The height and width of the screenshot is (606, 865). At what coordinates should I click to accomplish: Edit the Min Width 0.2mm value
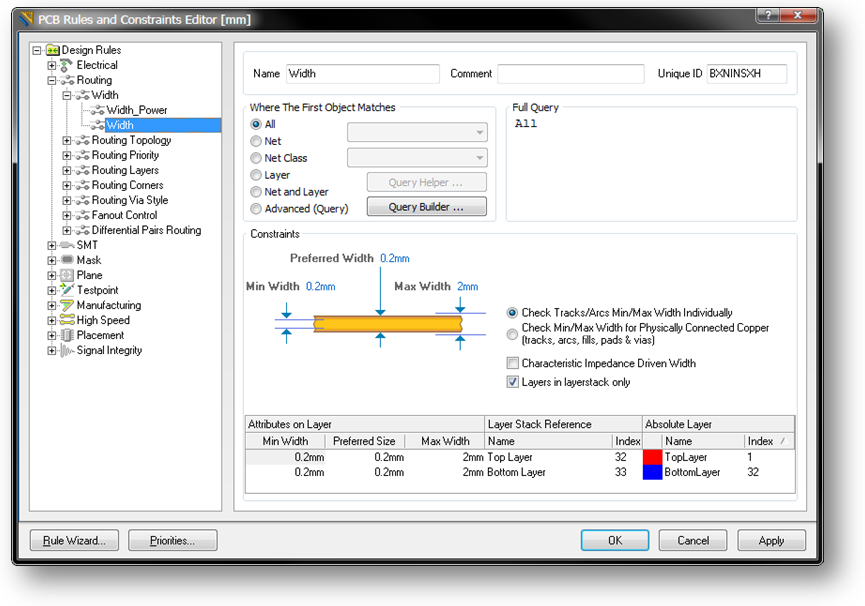pyautogui.click(x=321, y=287)
